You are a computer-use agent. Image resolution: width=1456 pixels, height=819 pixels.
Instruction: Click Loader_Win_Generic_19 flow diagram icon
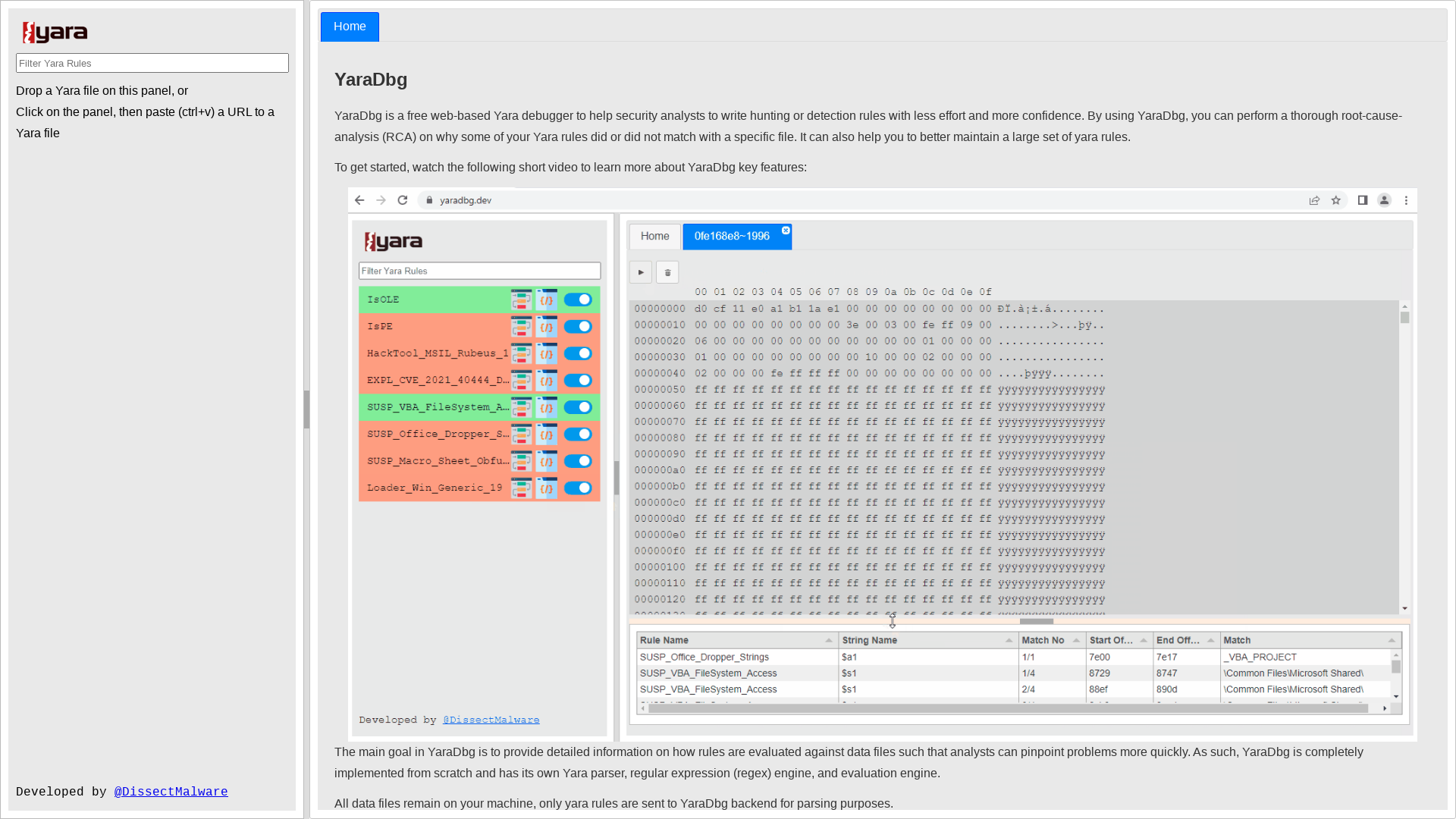point(521,488)
